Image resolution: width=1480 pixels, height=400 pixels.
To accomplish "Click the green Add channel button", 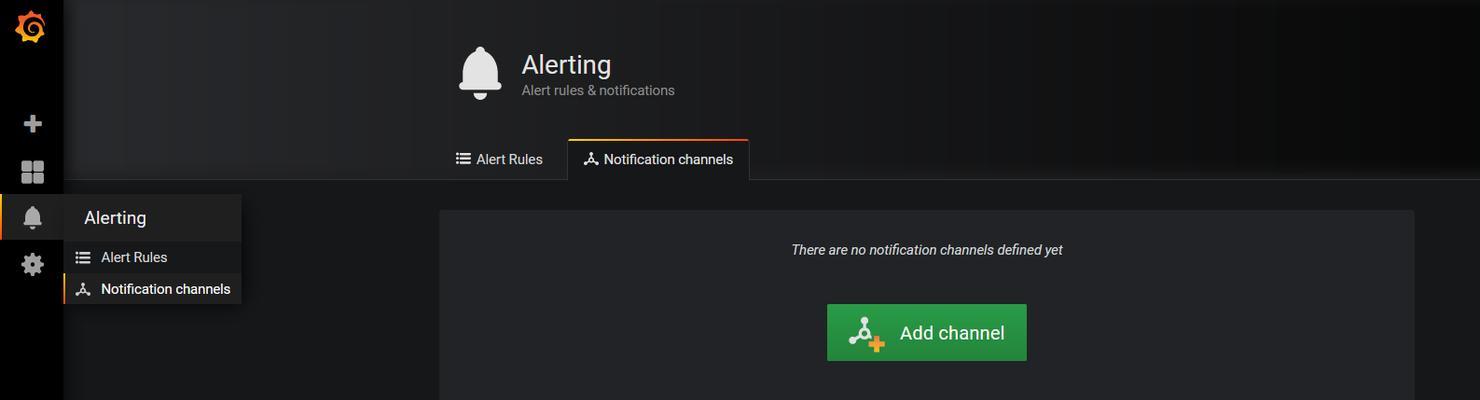I will [927, 333].
